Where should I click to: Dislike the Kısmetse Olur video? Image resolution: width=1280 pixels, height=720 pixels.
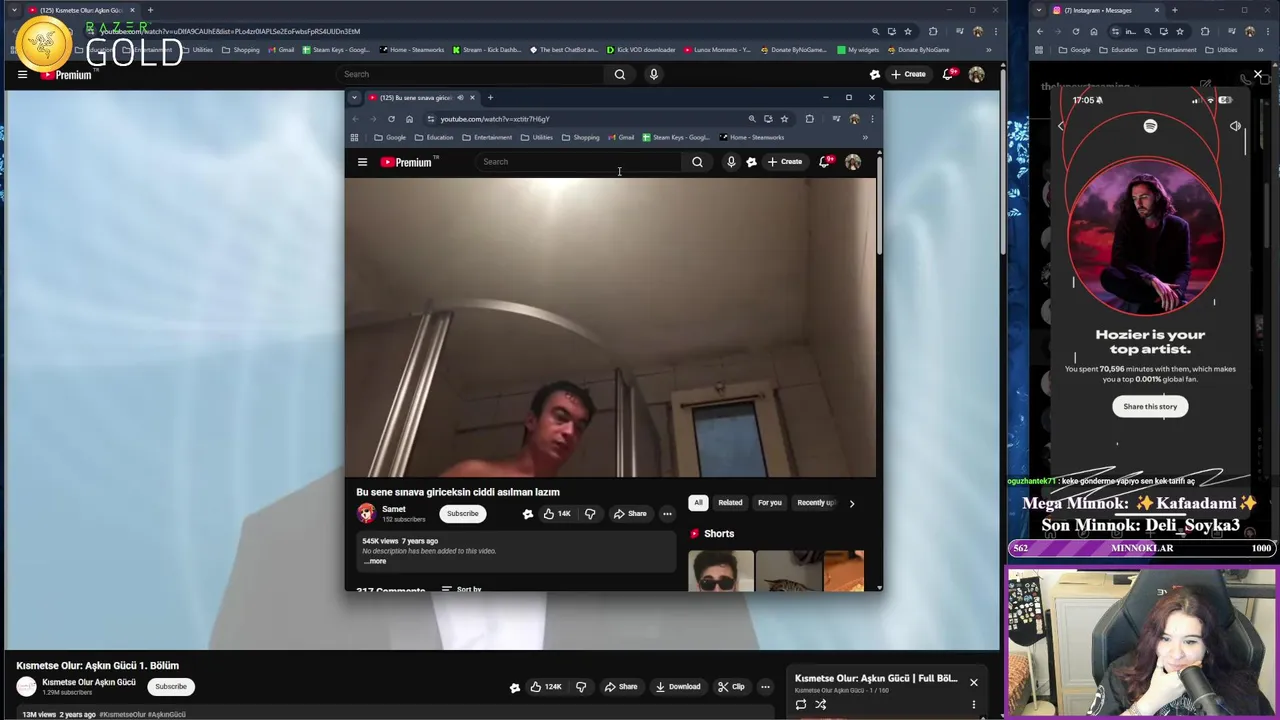tap(581, 686)
